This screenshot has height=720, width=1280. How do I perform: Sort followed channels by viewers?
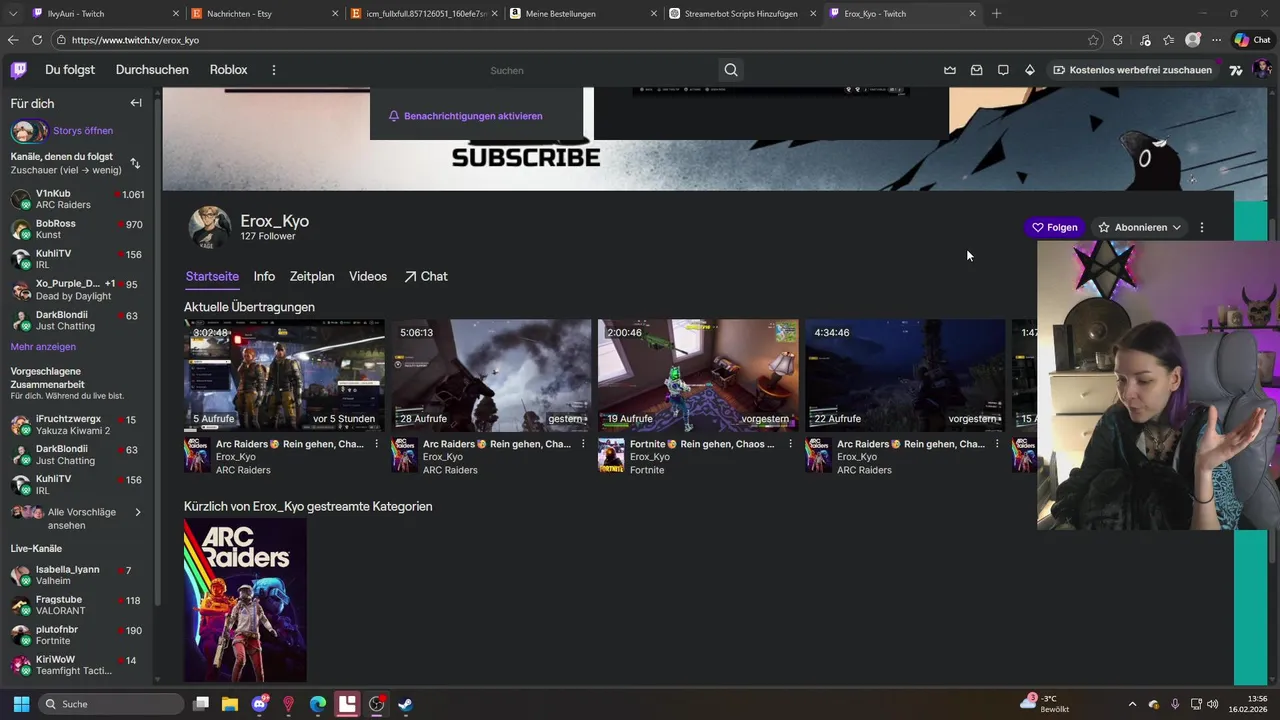(135, 163)
